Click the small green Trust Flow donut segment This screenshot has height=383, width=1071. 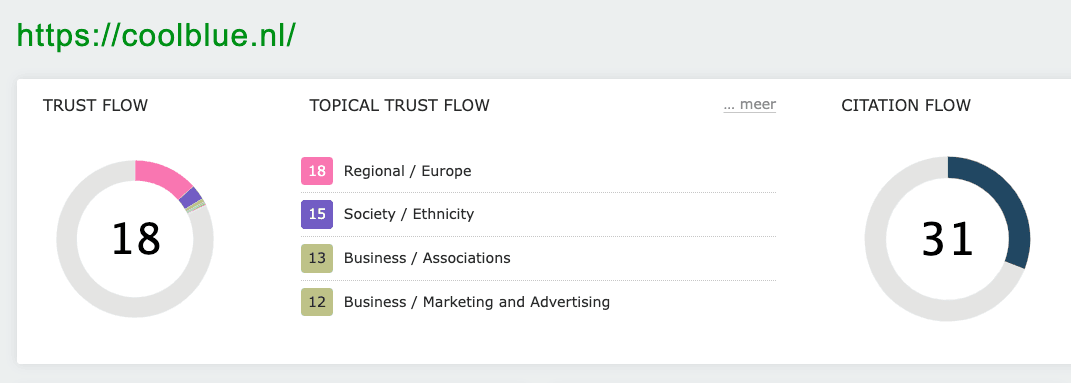[196, 208]
